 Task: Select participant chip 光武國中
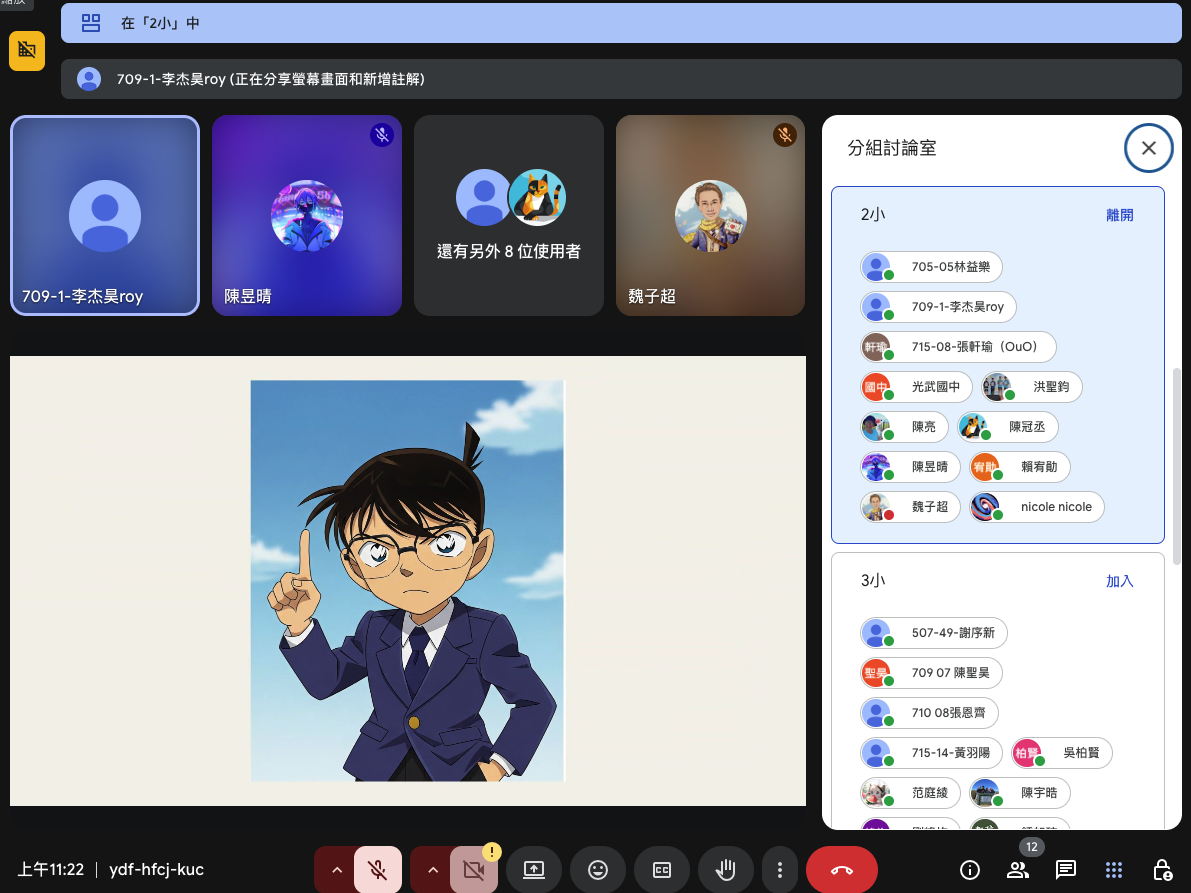(916, 387)
